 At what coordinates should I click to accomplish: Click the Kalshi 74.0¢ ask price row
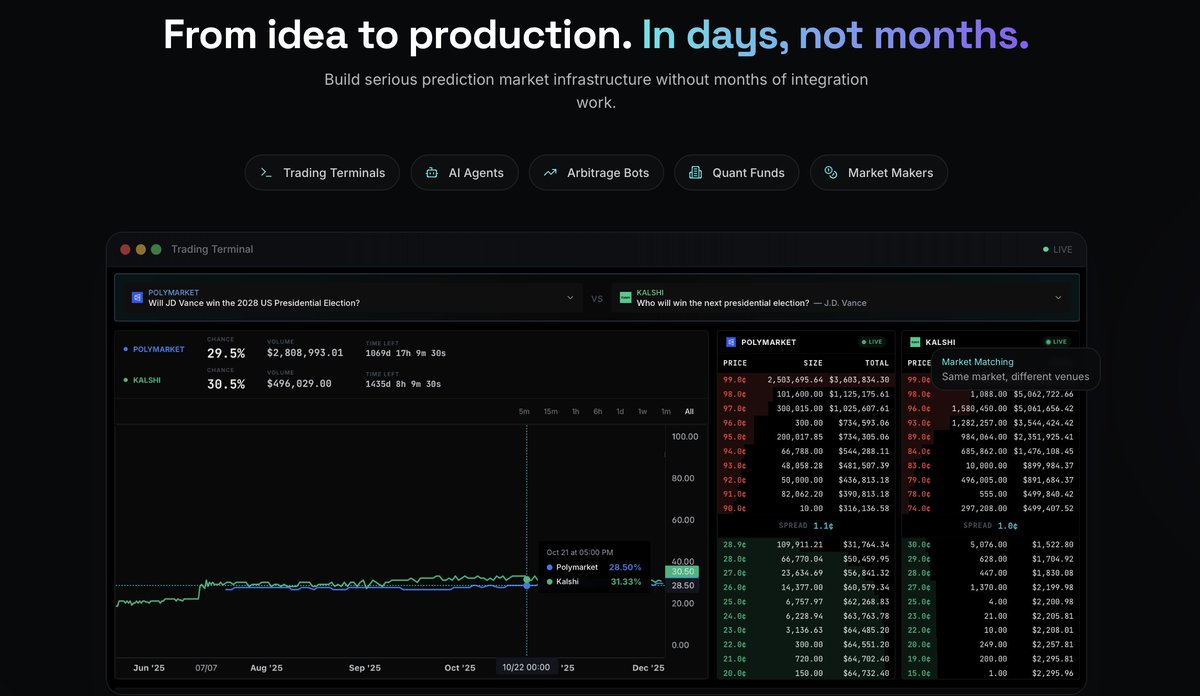pos(990,508)
